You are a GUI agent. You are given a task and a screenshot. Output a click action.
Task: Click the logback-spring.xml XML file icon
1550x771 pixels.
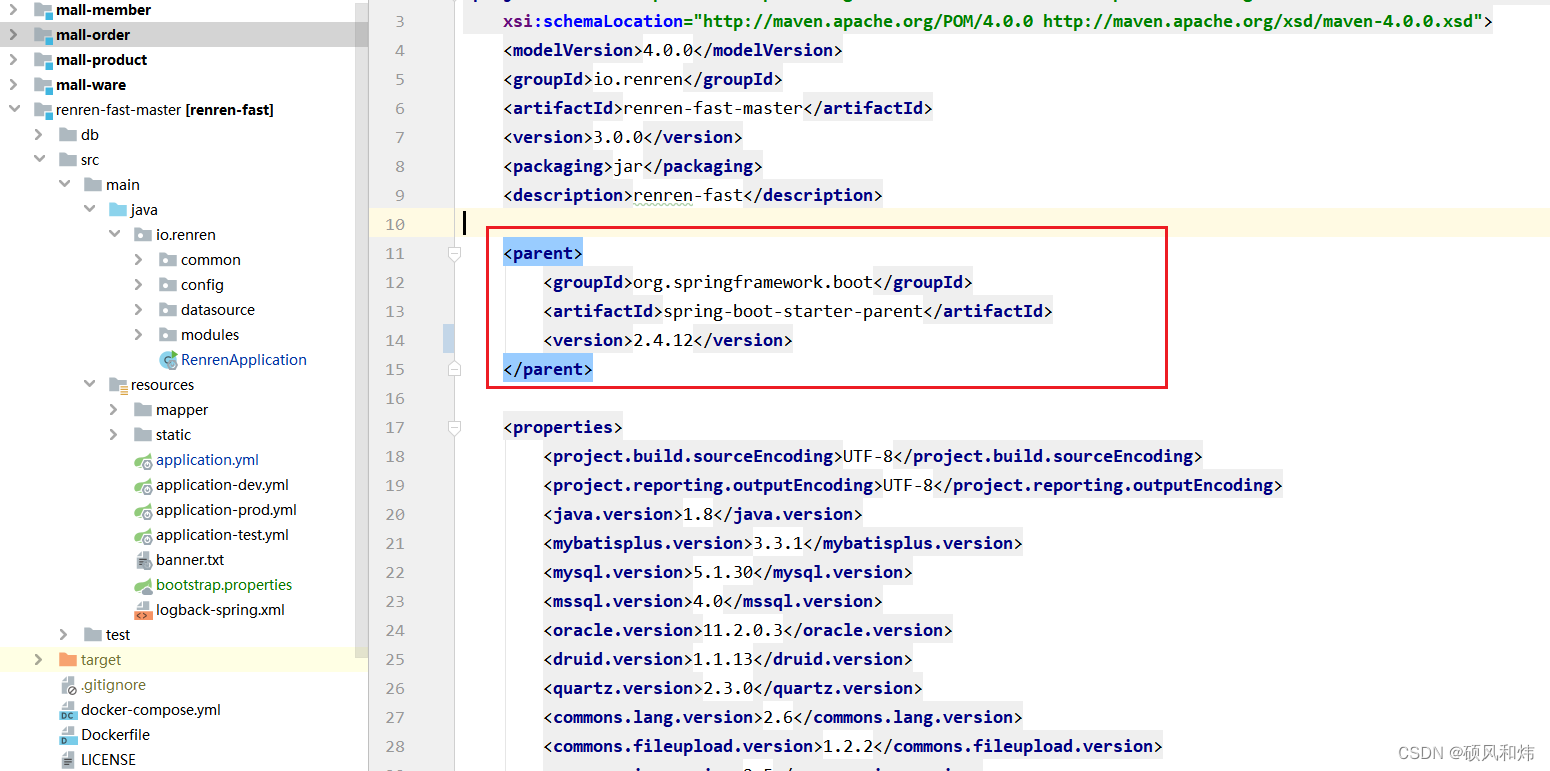coord(143,610)
